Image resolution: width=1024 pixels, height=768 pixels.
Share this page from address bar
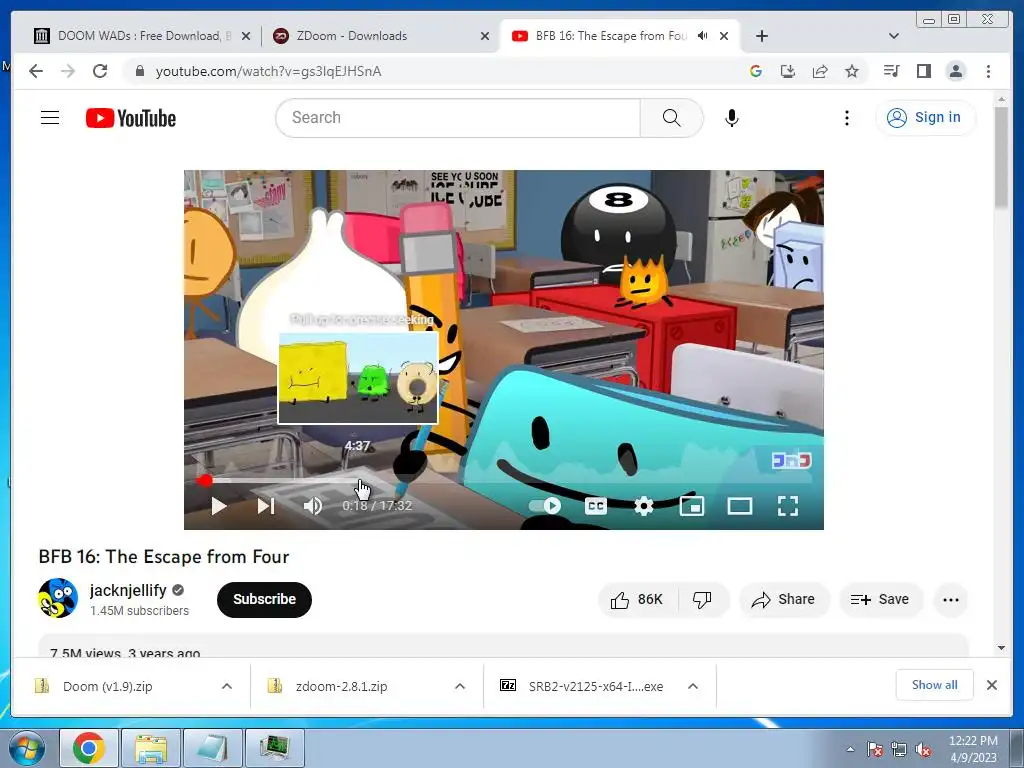pos(820,71)
